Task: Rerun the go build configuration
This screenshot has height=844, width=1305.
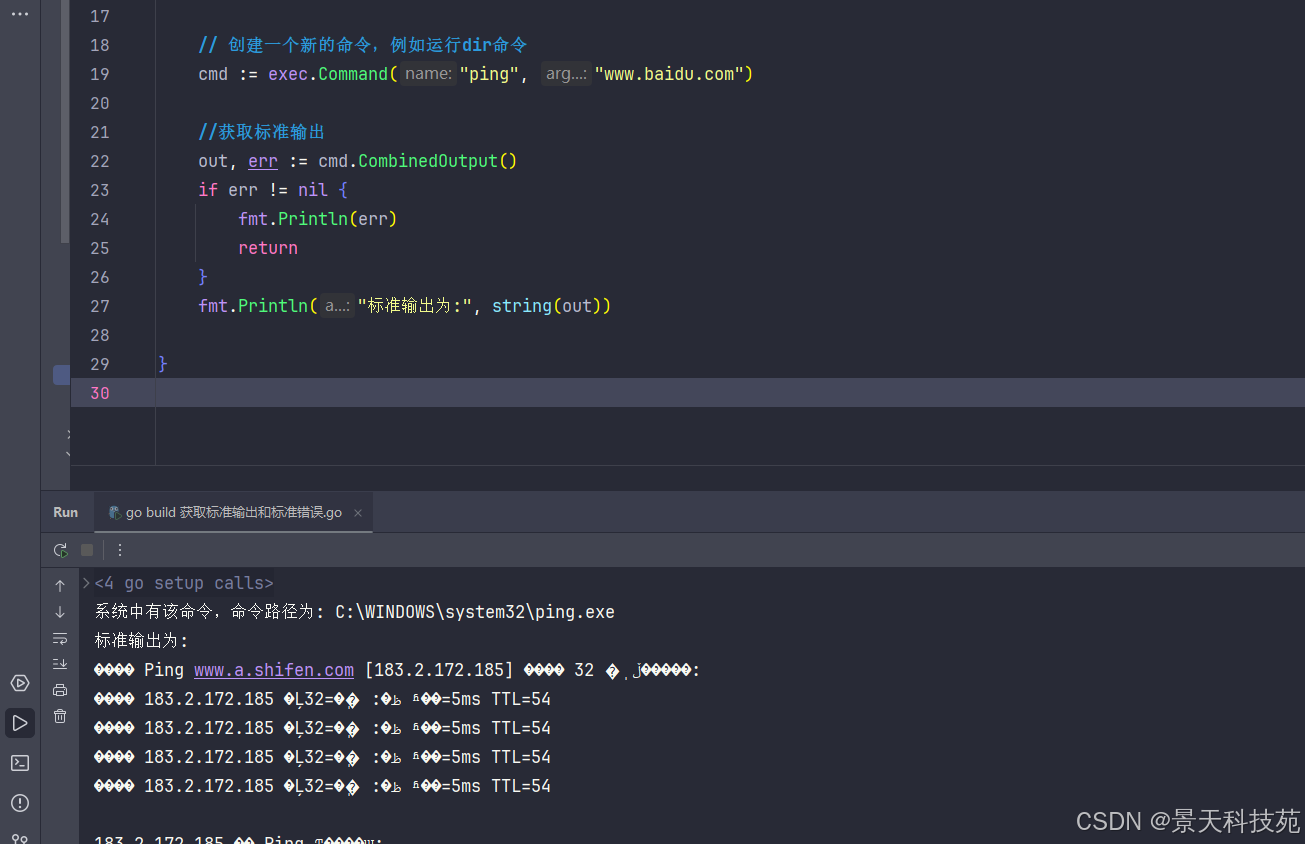Action: coord(61,550)
